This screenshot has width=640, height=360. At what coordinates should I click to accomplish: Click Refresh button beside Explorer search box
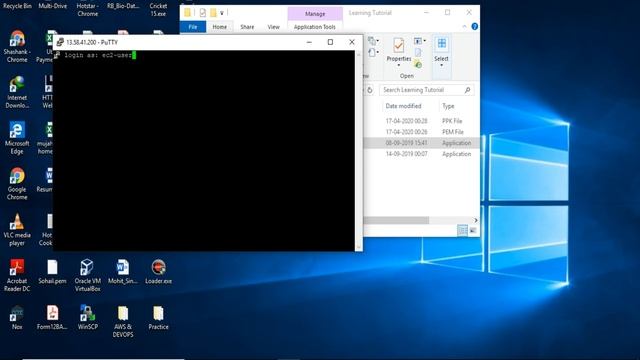tap(370, 90)
